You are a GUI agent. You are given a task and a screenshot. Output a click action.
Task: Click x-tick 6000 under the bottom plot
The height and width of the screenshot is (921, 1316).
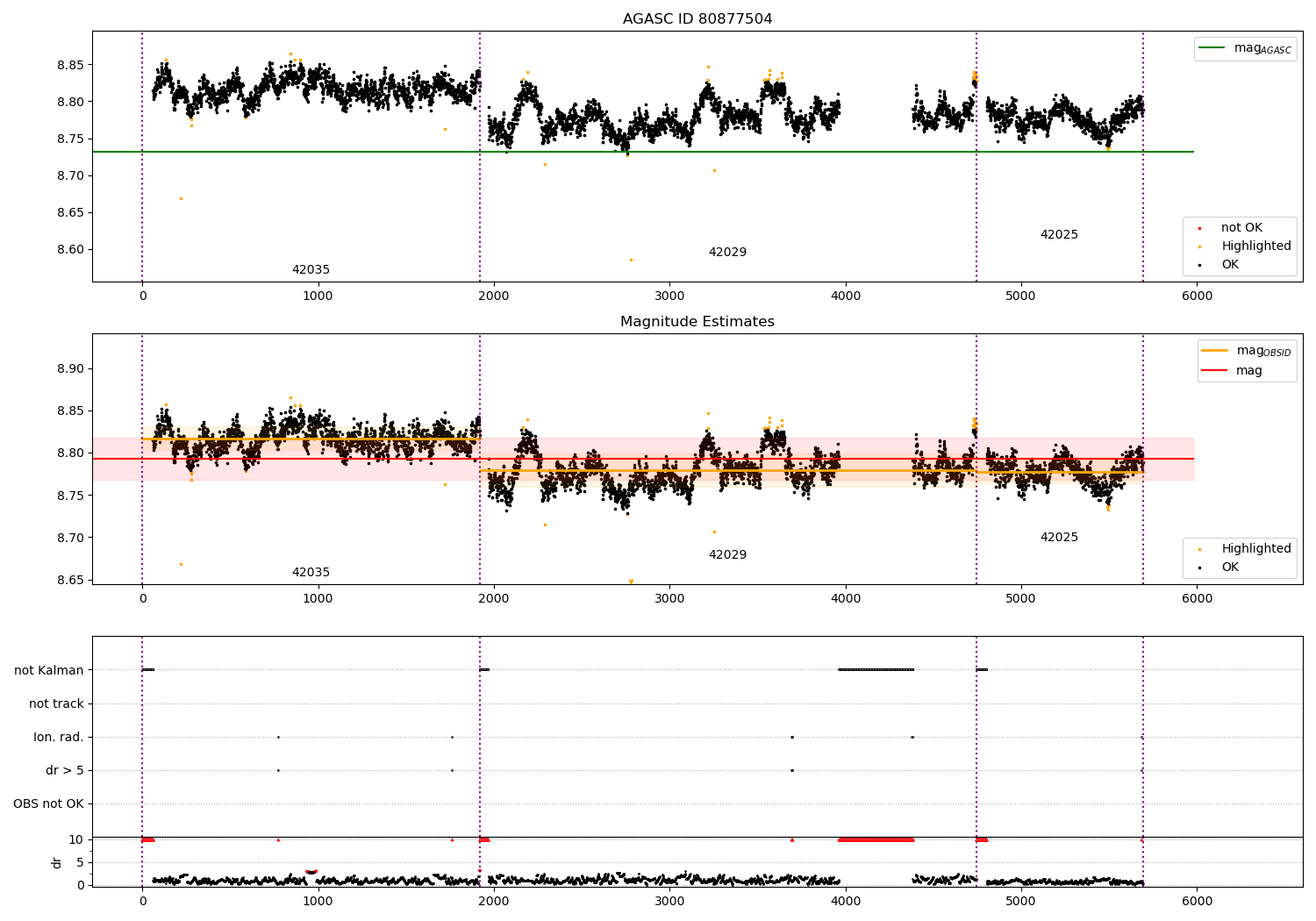coord(1197,901)
